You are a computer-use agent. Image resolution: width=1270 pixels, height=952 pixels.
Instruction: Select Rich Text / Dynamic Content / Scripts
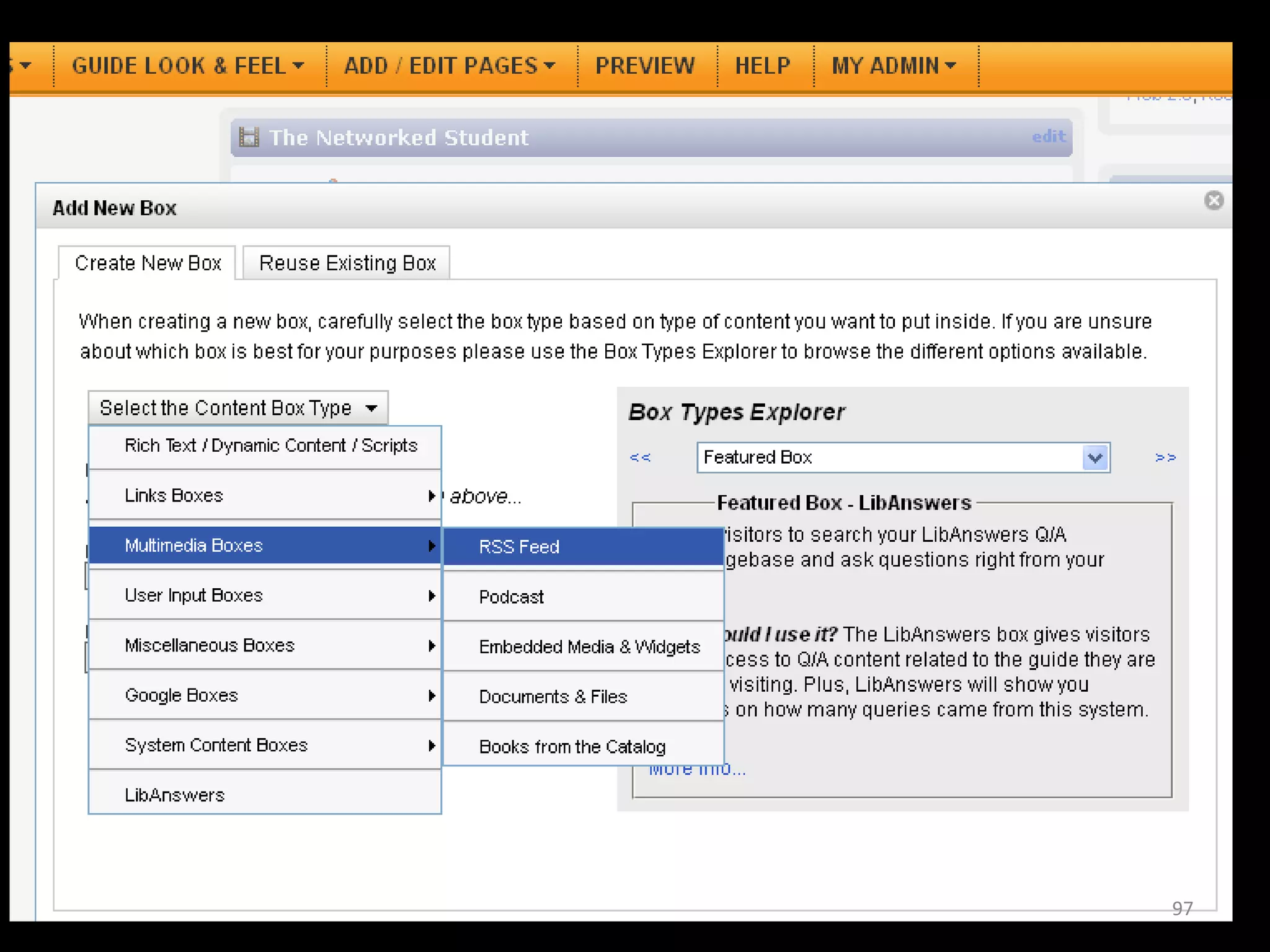[x=270, y=446]
